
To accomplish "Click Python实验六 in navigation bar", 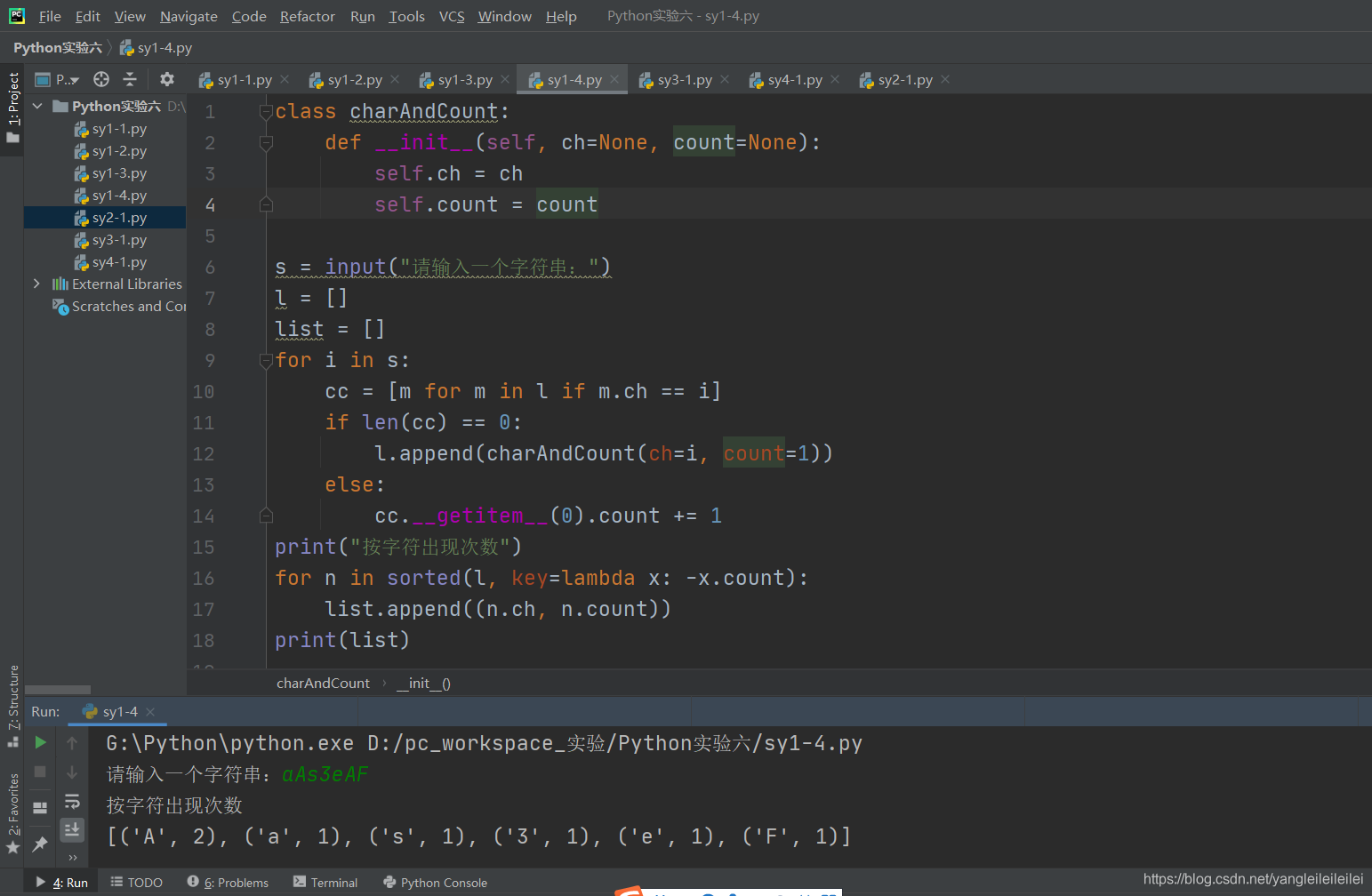I will tap(58, 48).
